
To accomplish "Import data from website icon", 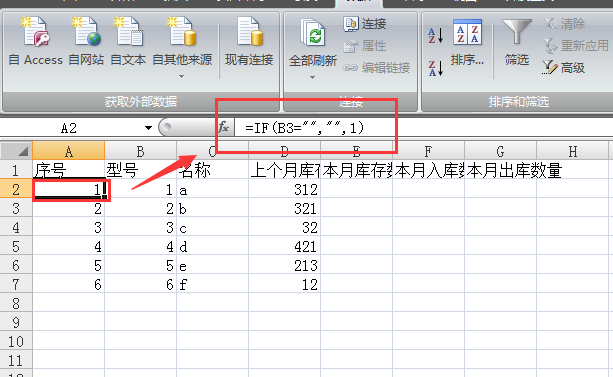I will (86, 32).
